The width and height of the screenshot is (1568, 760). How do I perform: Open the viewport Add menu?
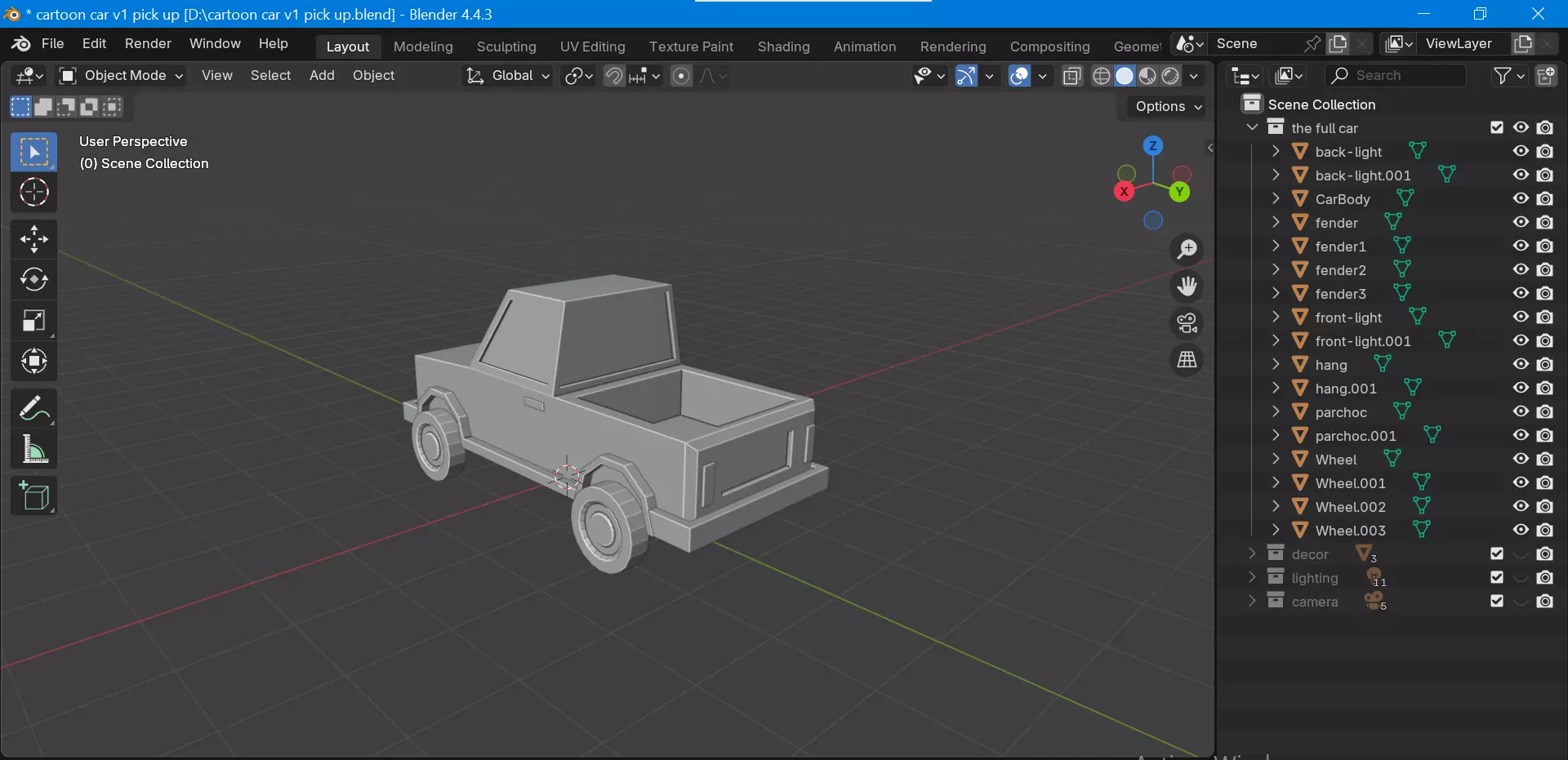click(322, 76)
